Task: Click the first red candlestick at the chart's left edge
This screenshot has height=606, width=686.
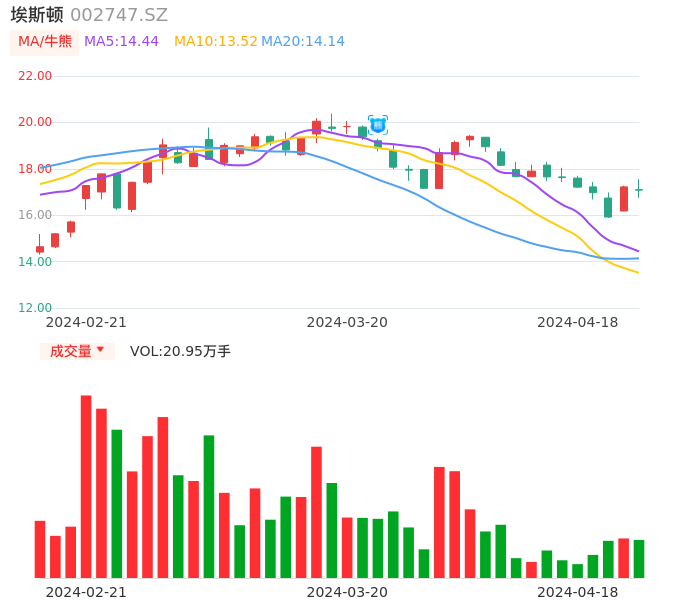Action: [40, 249]
